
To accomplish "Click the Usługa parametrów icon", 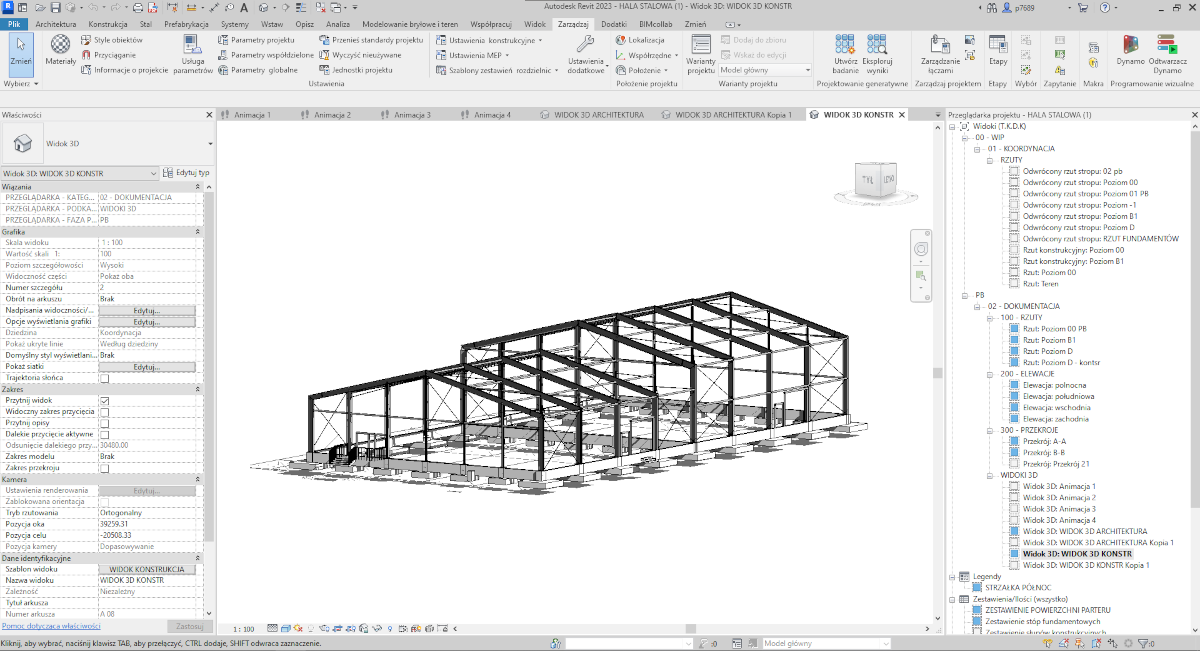I will [193, 51].
